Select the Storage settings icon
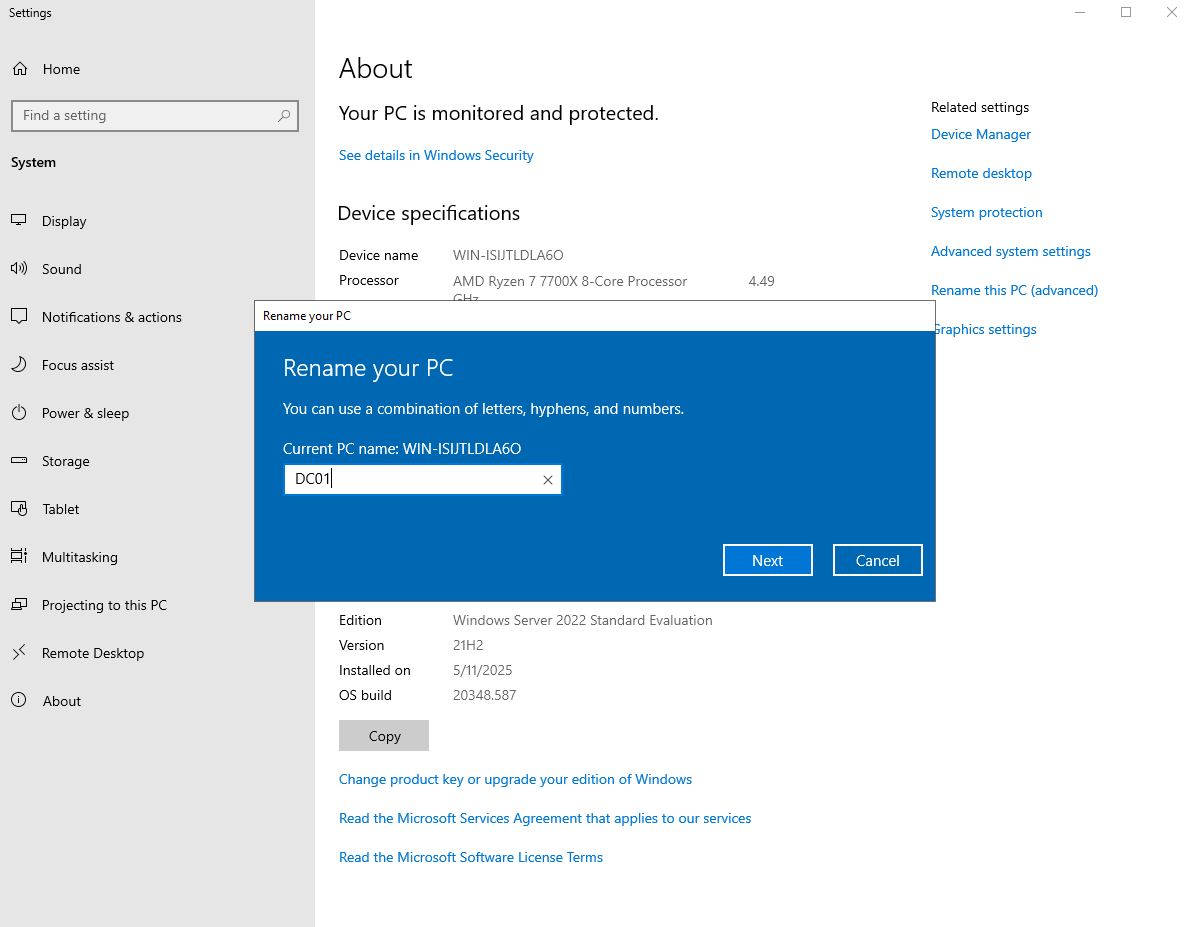The width and height of the screenshot is (1195, 927). pyautogui.click(x=21, y=461)
